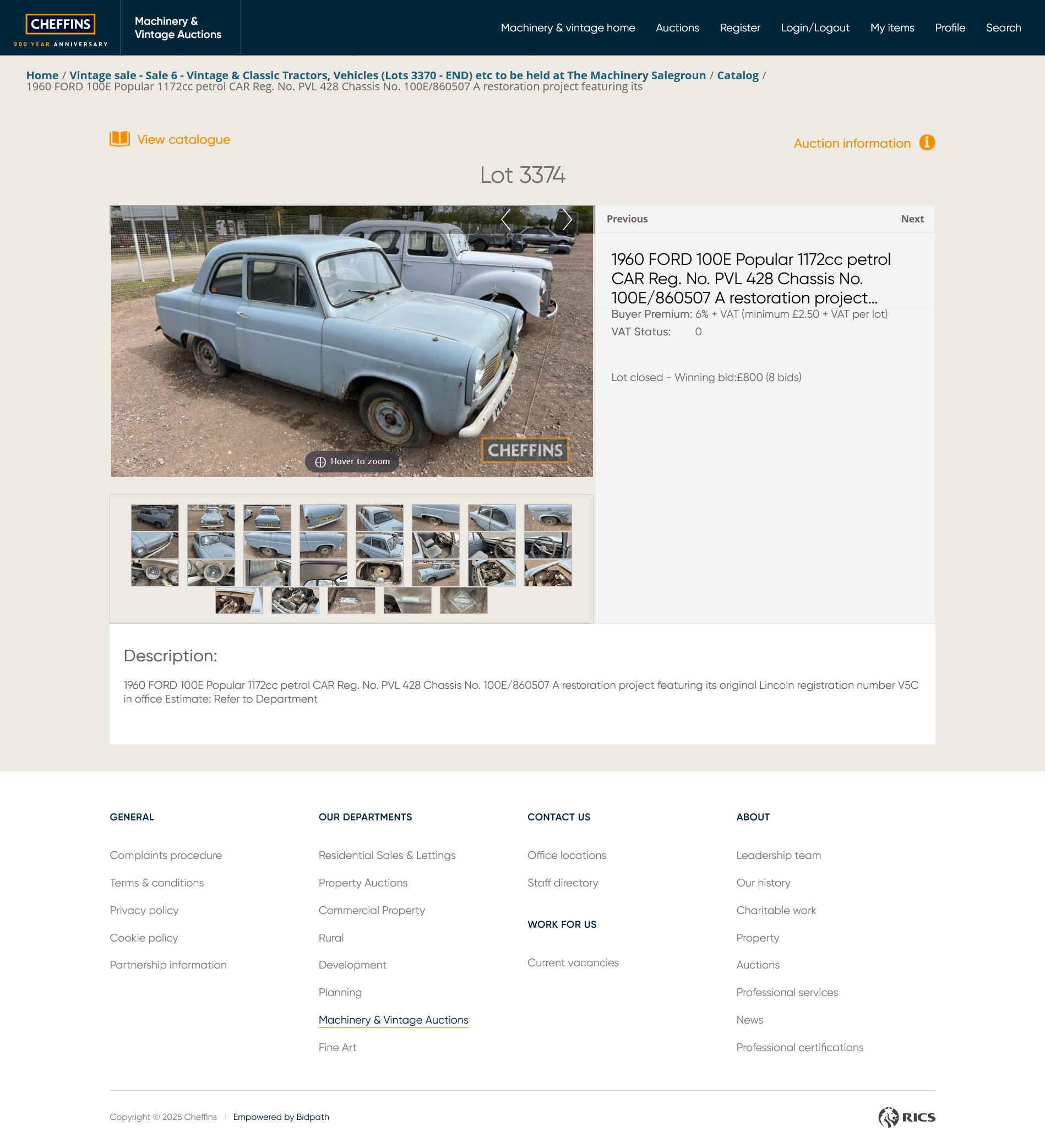Show previous photo with left arrow
The width and height of the screenshot is (1045, 1148).
[x=505, y=219]
